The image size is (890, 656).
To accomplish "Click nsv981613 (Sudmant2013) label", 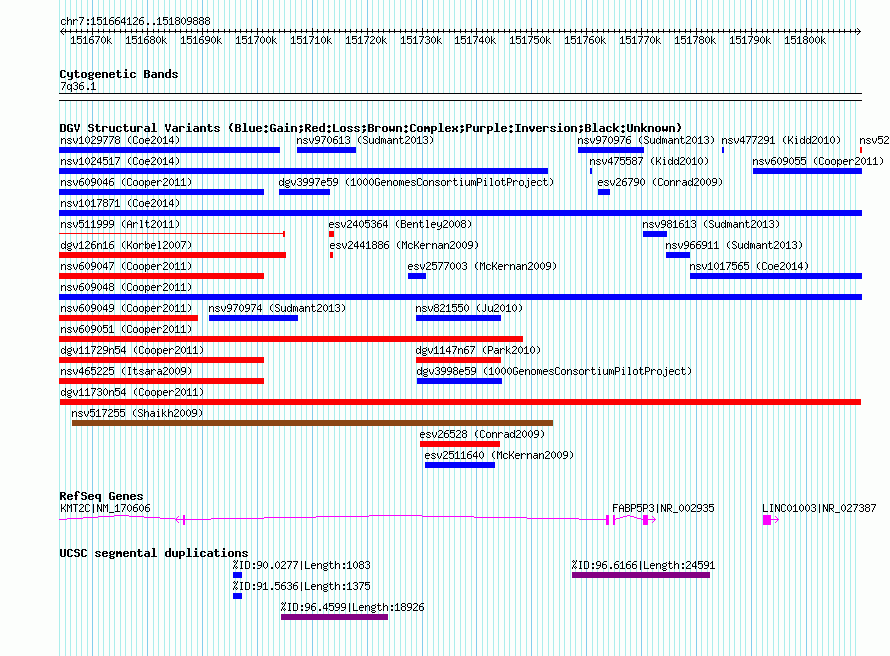I will [x=711, y=224].
